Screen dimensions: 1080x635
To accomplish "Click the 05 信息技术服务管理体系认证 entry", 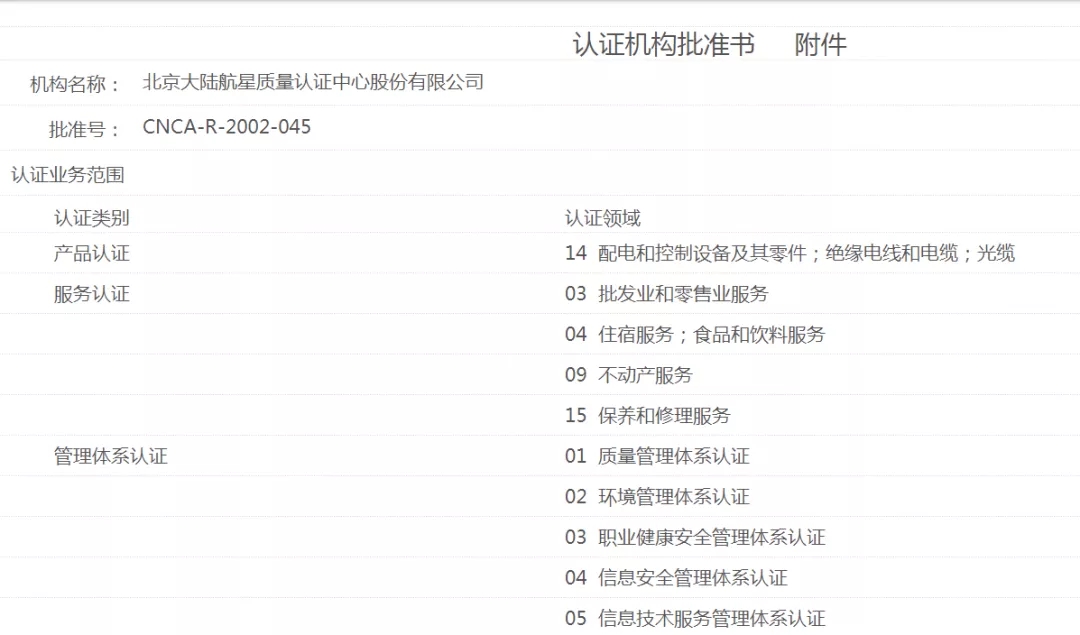I will 694,618.
